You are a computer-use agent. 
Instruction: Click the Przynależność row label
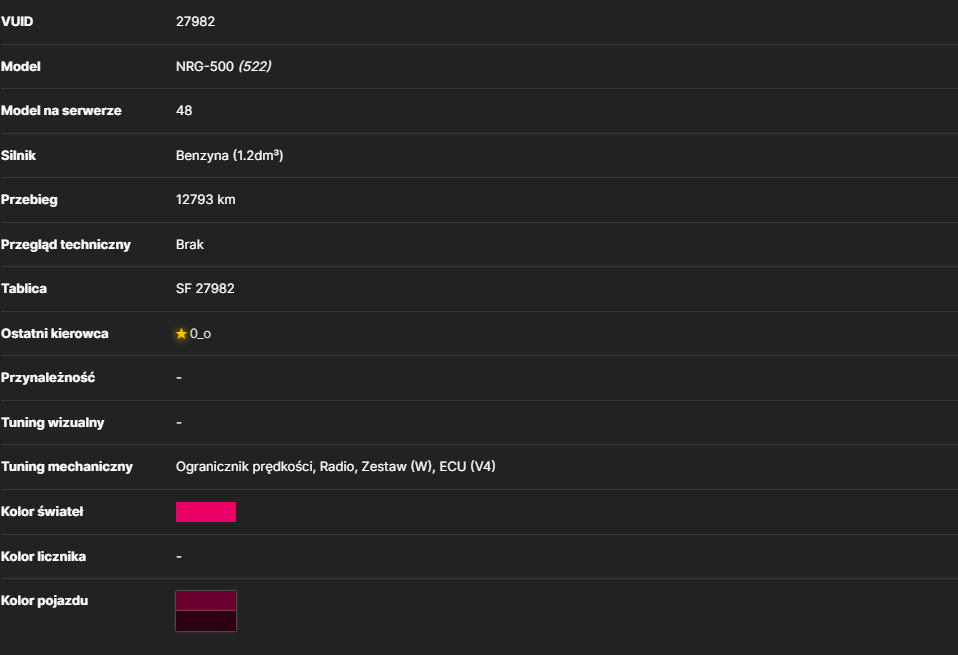(48, 378)
